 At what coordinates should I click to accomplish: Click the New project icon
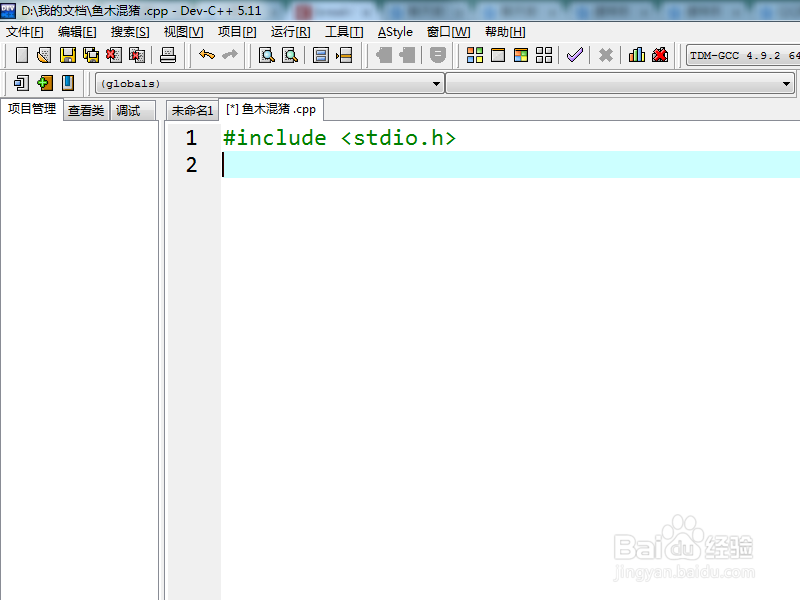pos(21,83)
